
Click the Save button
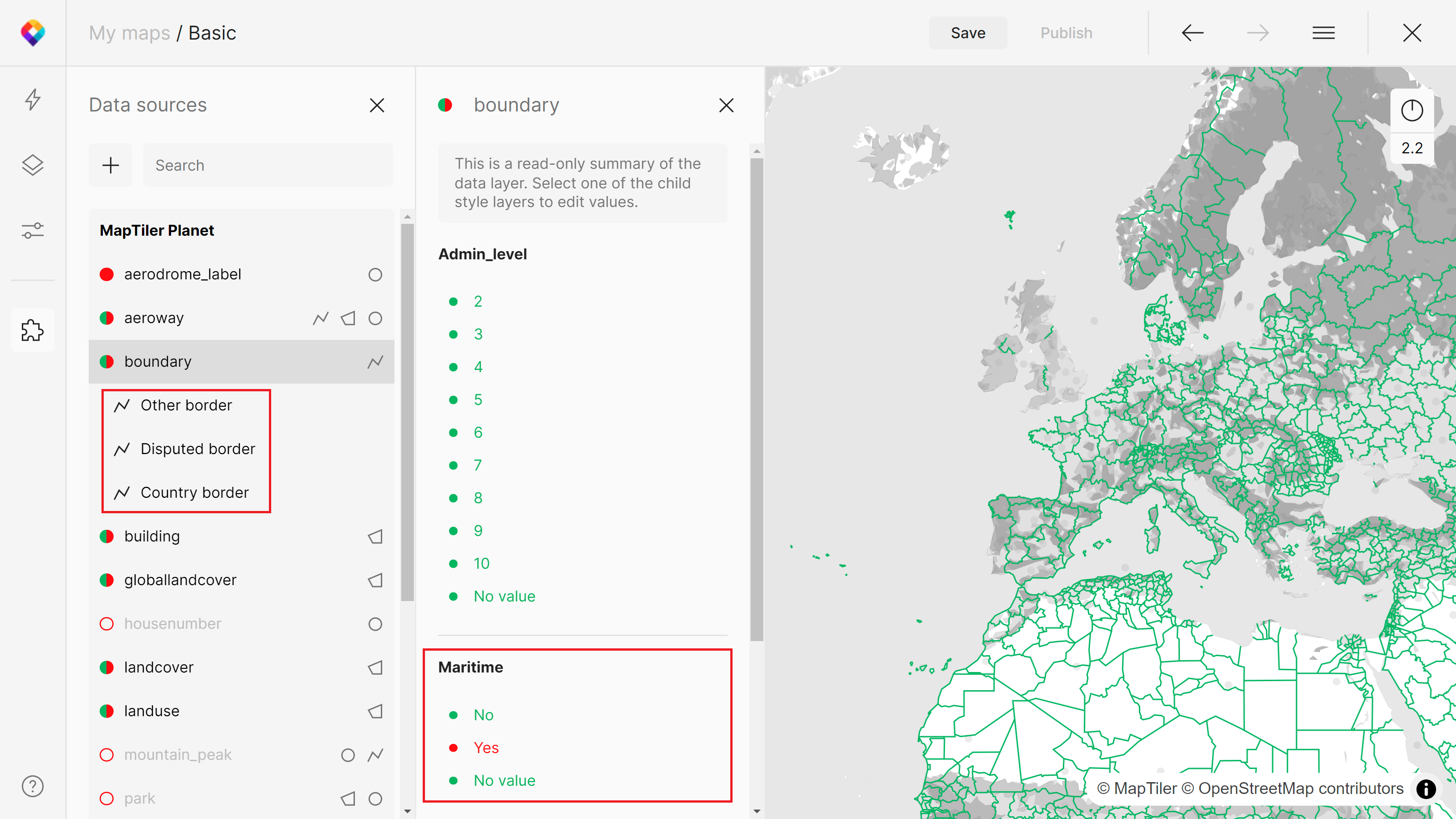click(x=968, y=33)
